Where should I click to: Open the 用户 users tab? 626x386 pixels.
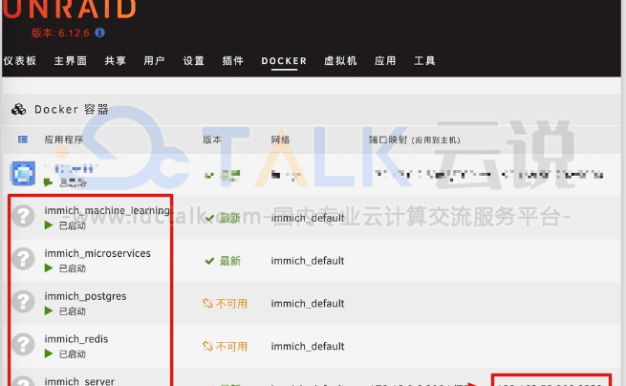coord(154,61)
